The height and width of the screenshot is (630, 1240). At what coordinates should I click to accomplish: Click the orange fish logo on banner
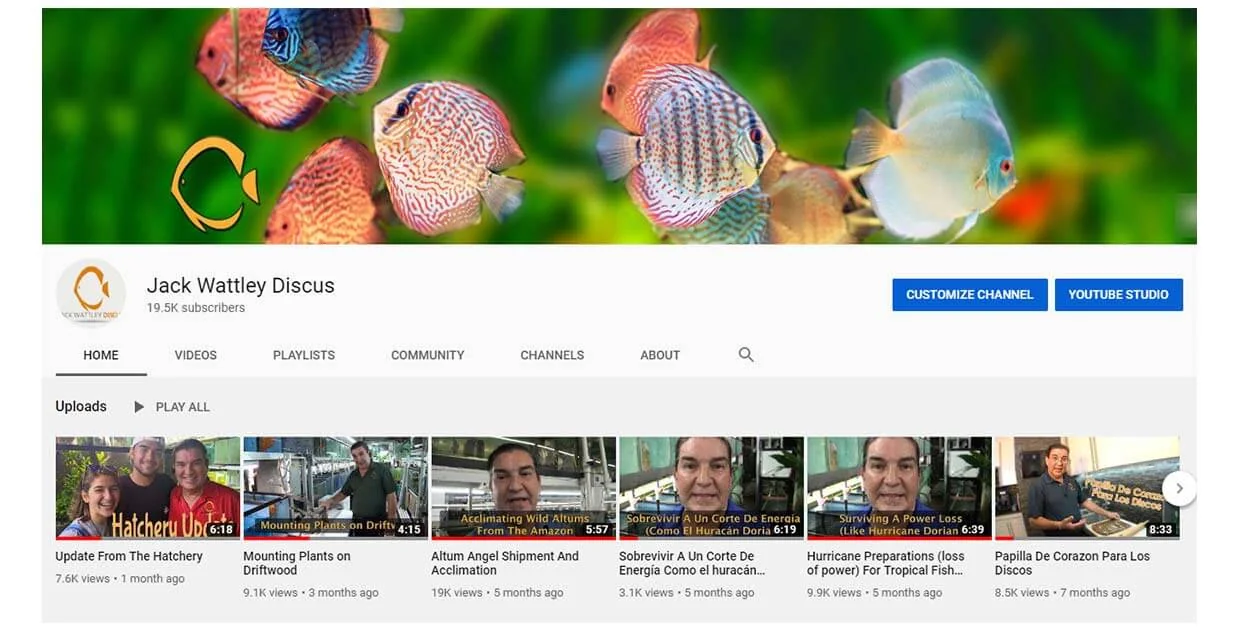click(x=214, y=184)
